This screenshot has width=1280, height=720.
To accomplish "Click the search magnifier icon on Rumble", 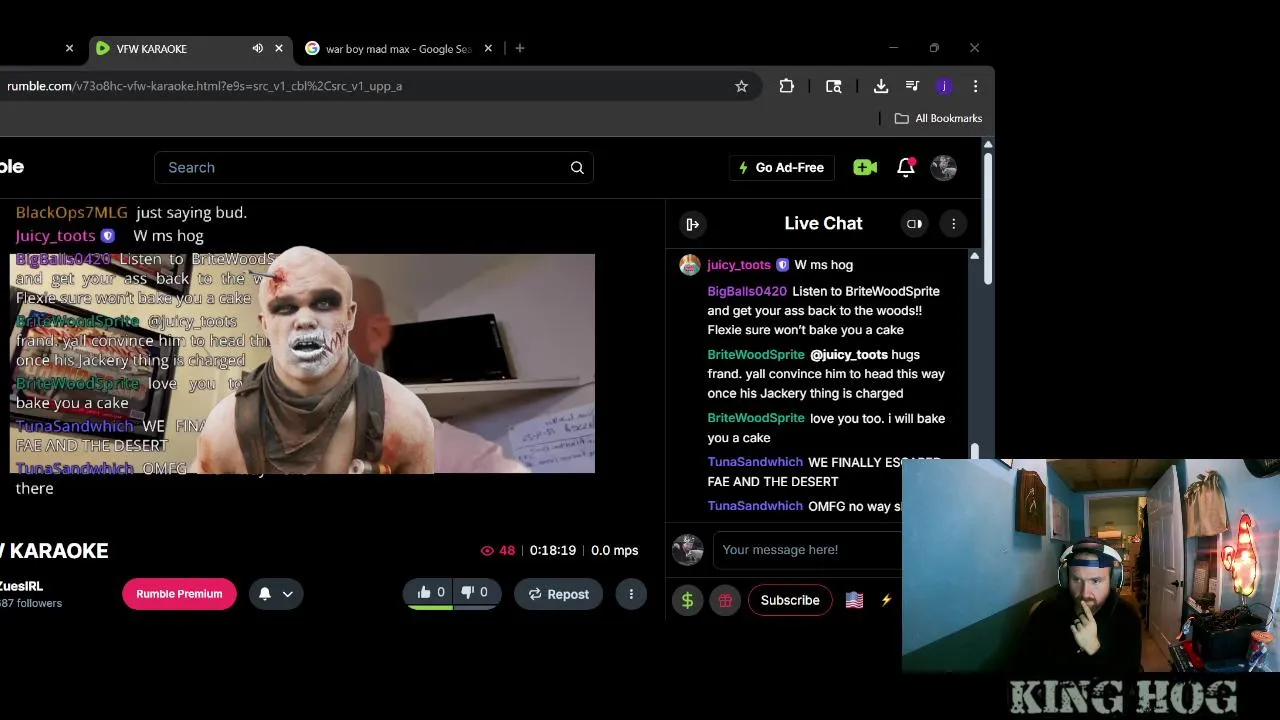I will [577, 167].
